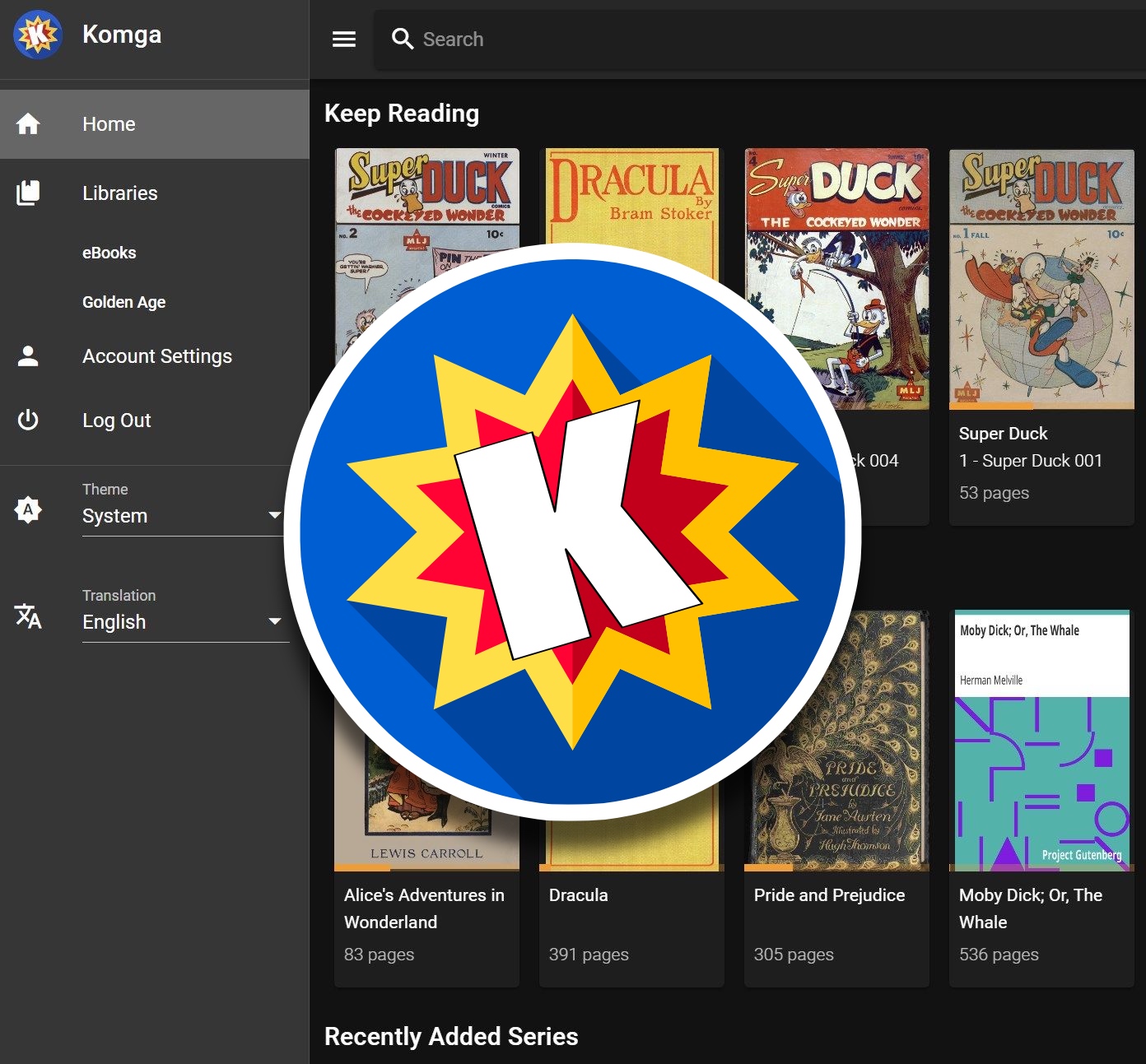Click the Komga logo icon in sidebar header
Screen dimensions: 1146x1064
point(38,35)
